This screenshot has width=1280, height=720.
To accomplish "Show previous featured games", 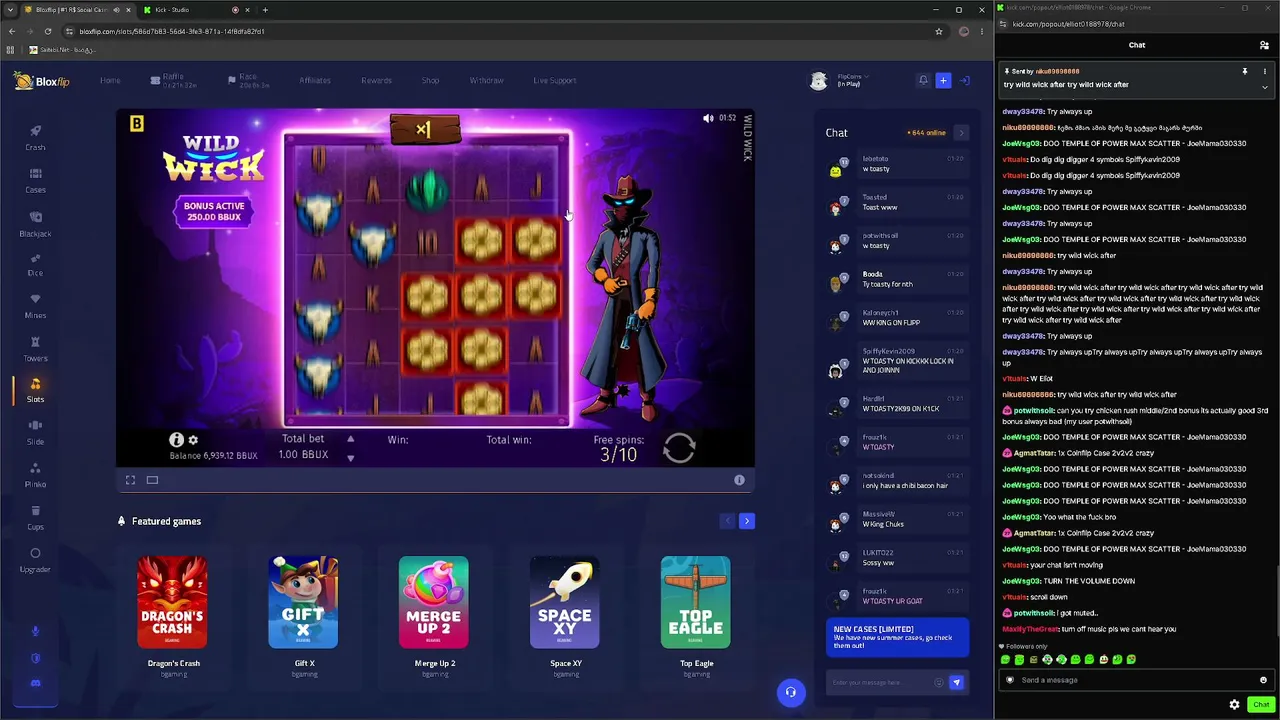I will (727, 521).
